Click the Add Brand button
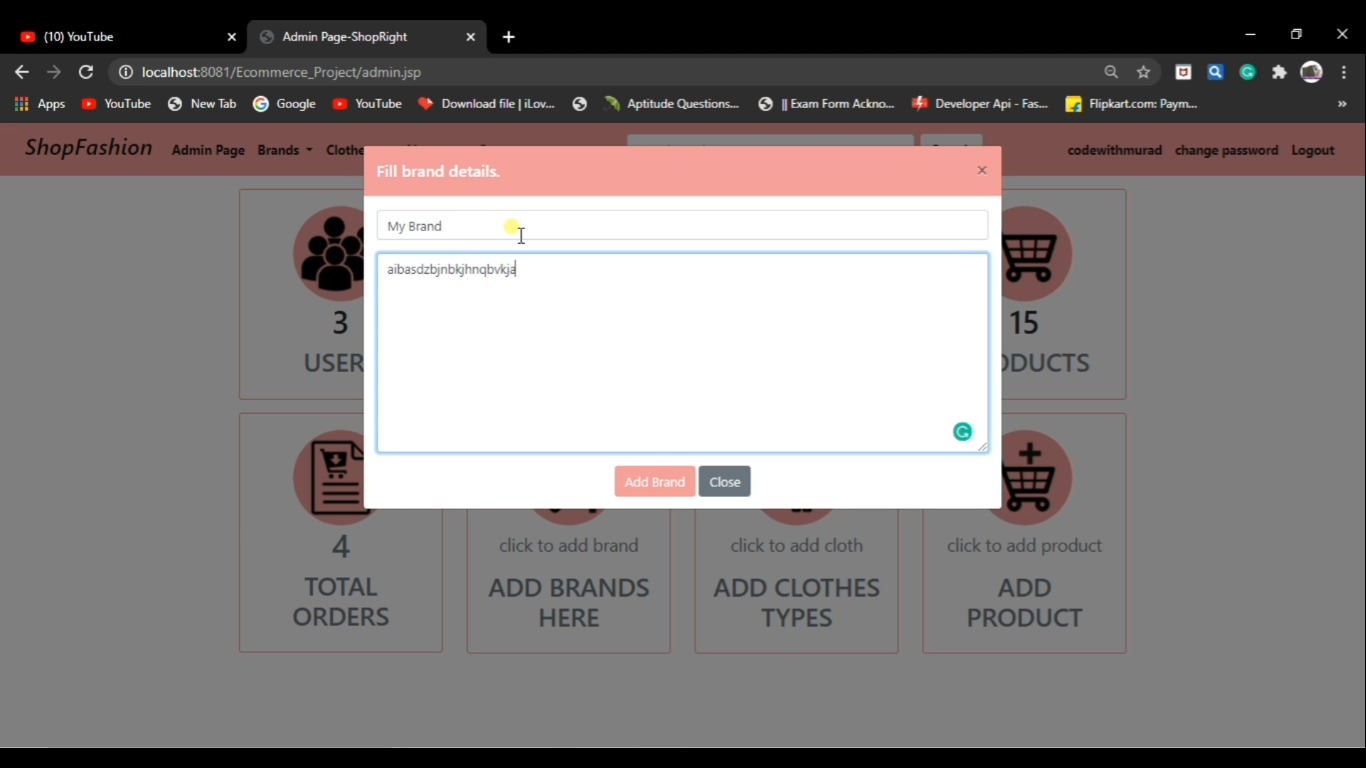1366x768 pixels. pos(654,481)
